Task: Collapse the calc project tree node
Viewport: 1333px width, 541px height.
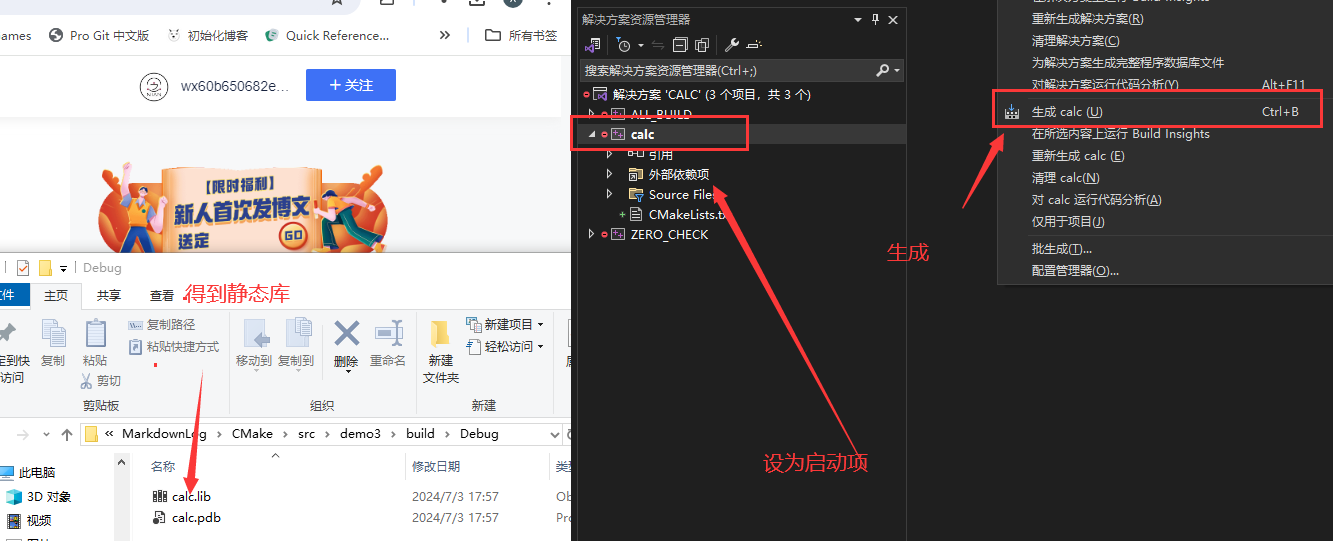Action: [591, 134]
